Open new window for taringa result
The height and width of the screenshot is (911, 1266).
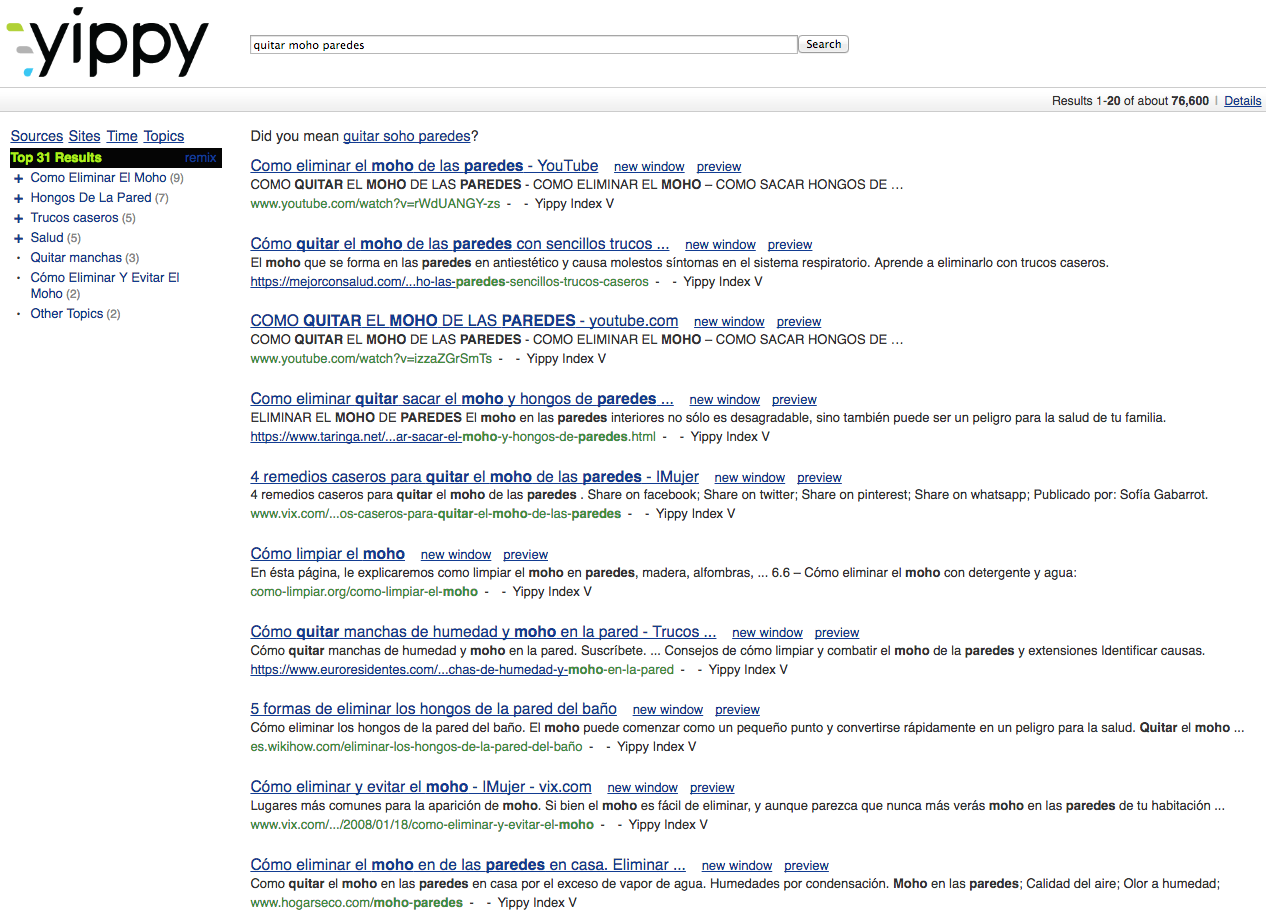coord(725,400)
